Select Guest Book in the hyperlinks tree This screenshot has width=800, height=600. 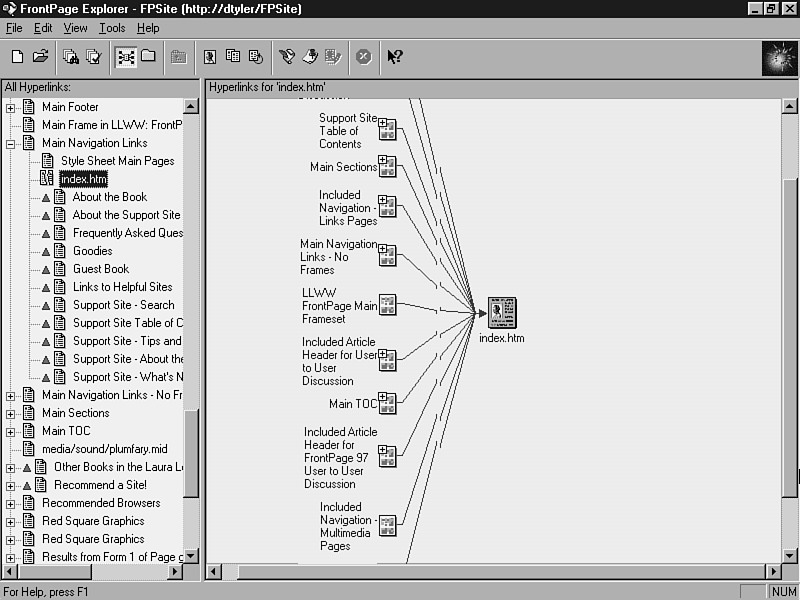100,269
